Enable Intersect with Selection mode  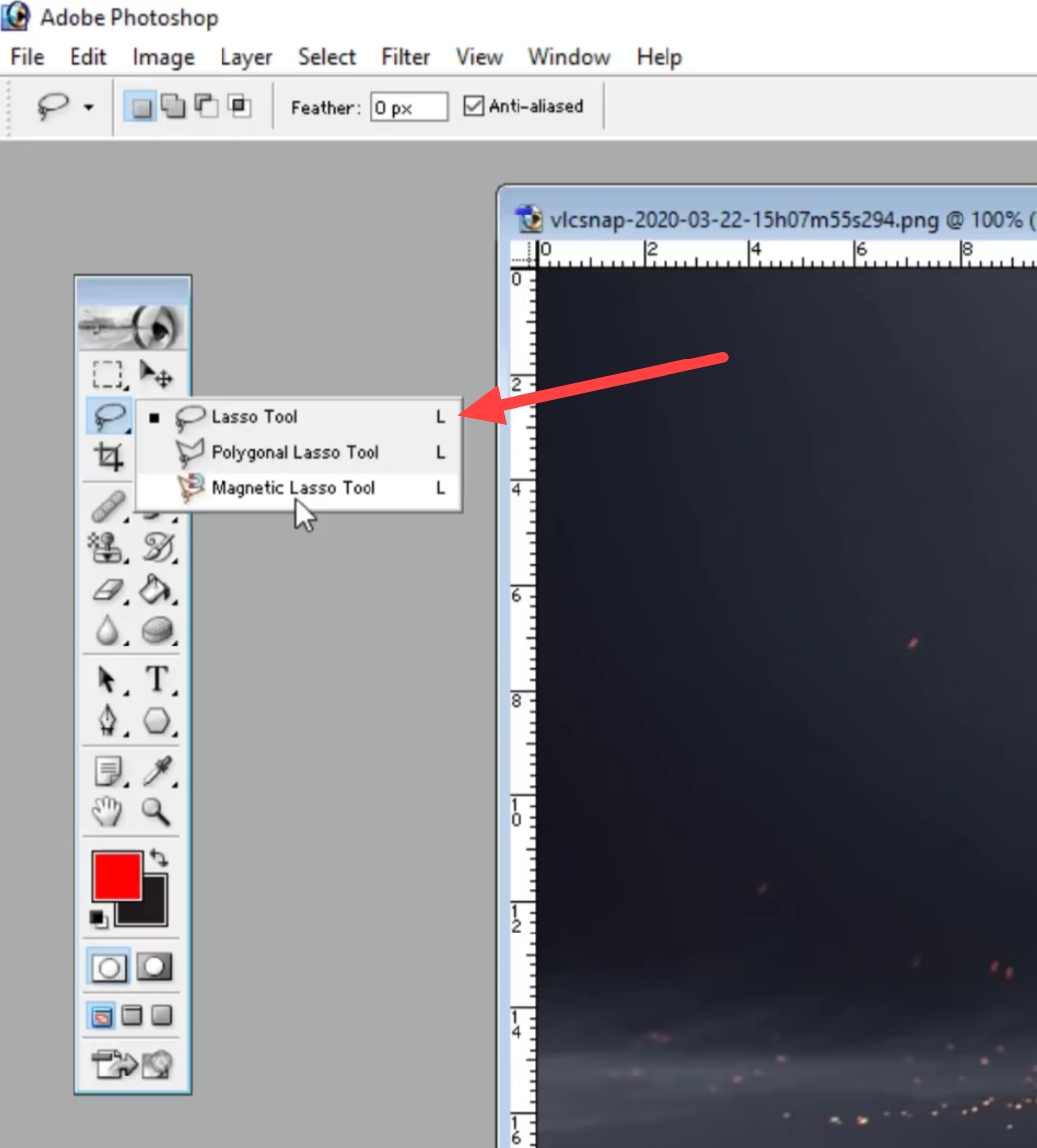239,107
